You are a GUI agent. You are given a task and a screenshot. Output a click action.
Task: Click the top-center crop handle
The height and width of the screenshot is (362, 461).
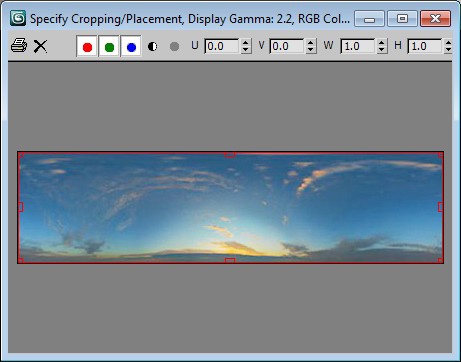click(x=230, y=155)
